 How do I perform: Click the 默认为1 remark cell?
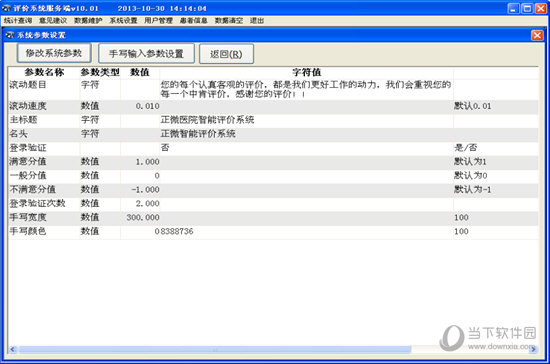[470, 162]
